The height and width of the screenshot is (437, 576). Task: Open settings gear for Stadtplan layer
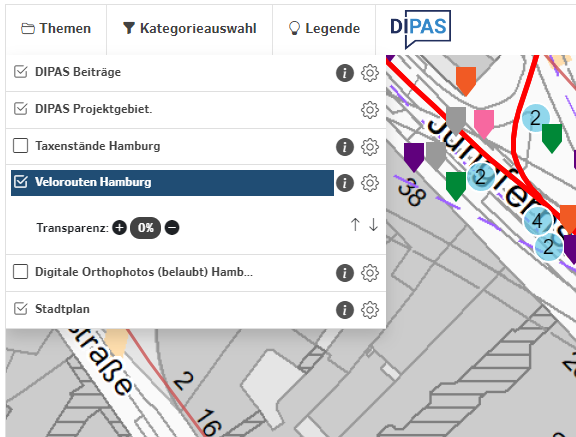point(370,310)
